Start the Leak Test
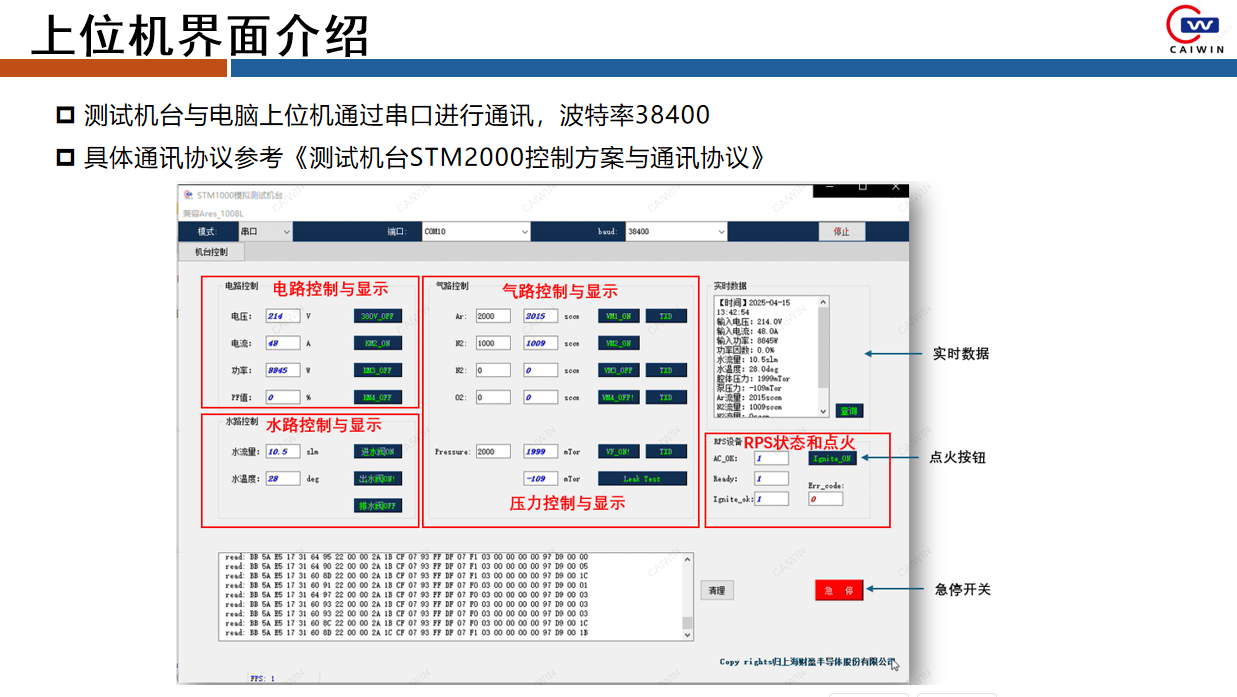The image size is (1237, 697). click(x=641, y=479)
